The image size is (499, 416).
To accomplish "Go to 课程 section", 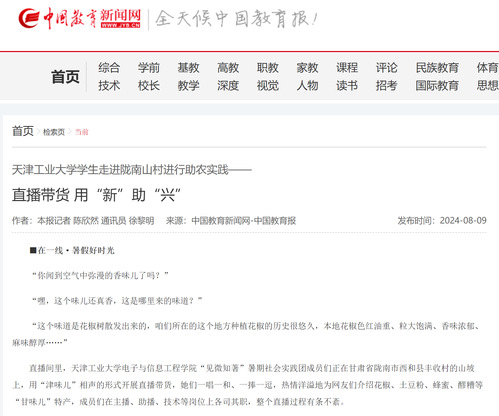I will pos(347,68).
